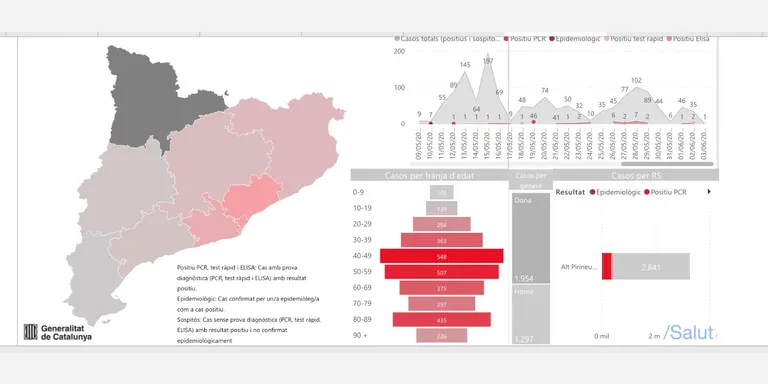Select the 80-89 age bar showing 435
Screen dimensions: 768x384
pyautogui.click(x=442, y=320)
